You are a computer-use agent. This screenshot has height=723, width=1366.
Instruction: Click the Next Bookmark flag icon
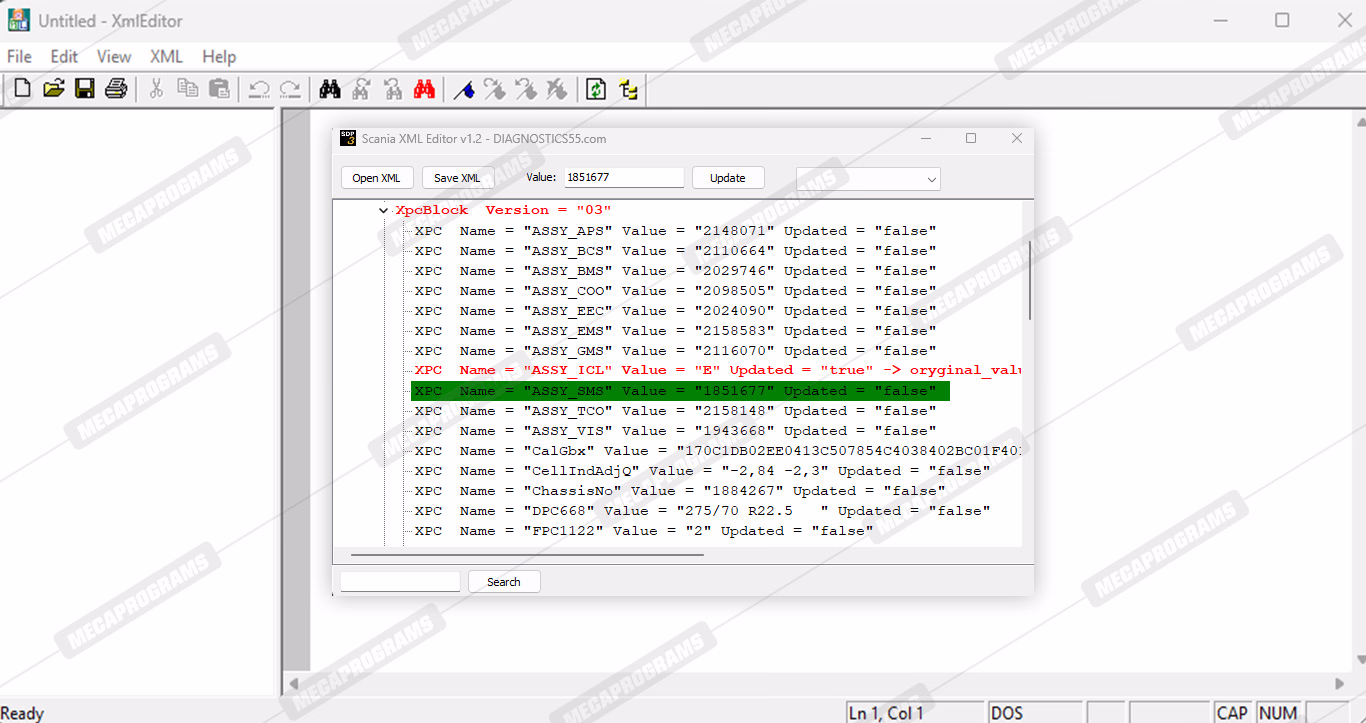[495, 89]
